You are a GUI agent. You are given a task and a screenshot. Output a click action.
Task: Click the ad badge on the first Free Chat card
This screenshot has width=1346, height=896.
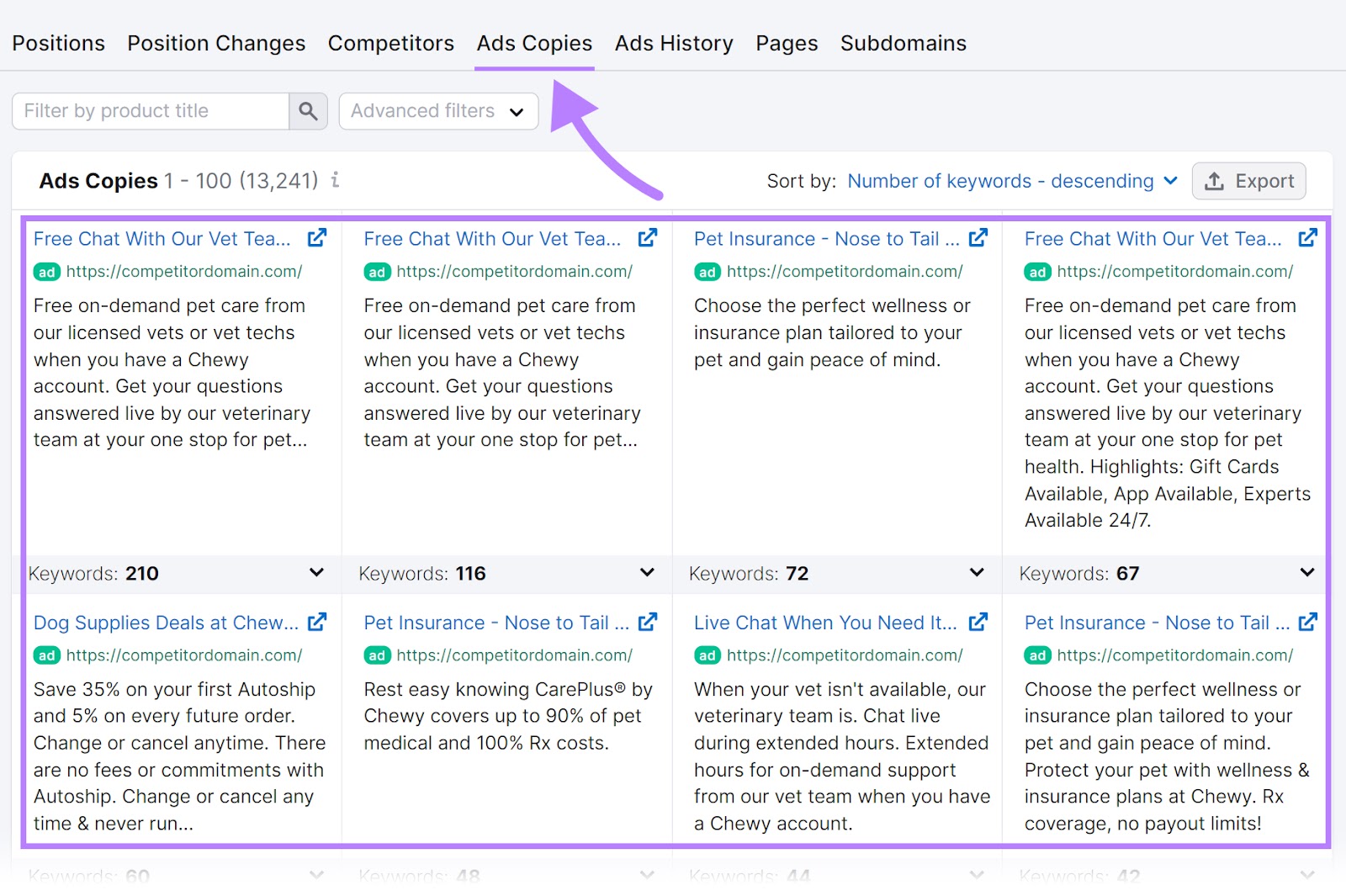coord(47,271)
